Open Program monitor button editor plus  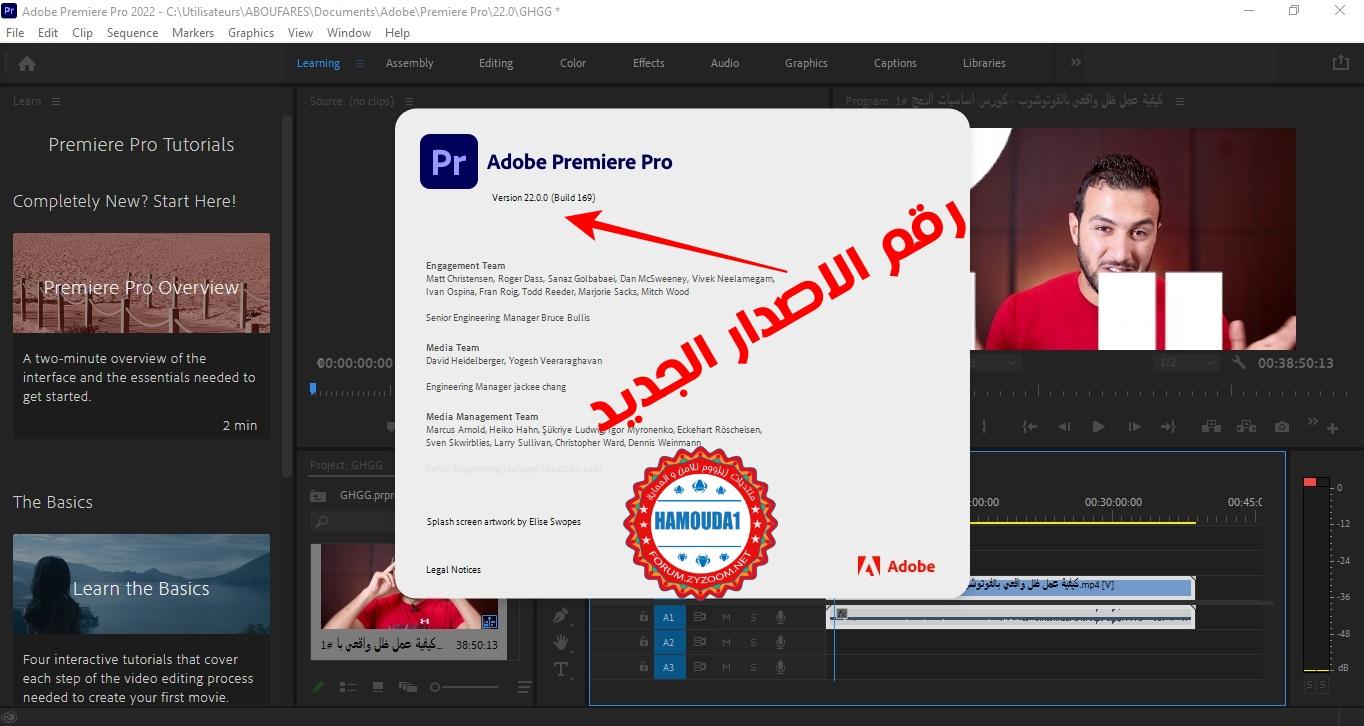click(1332, 428)
